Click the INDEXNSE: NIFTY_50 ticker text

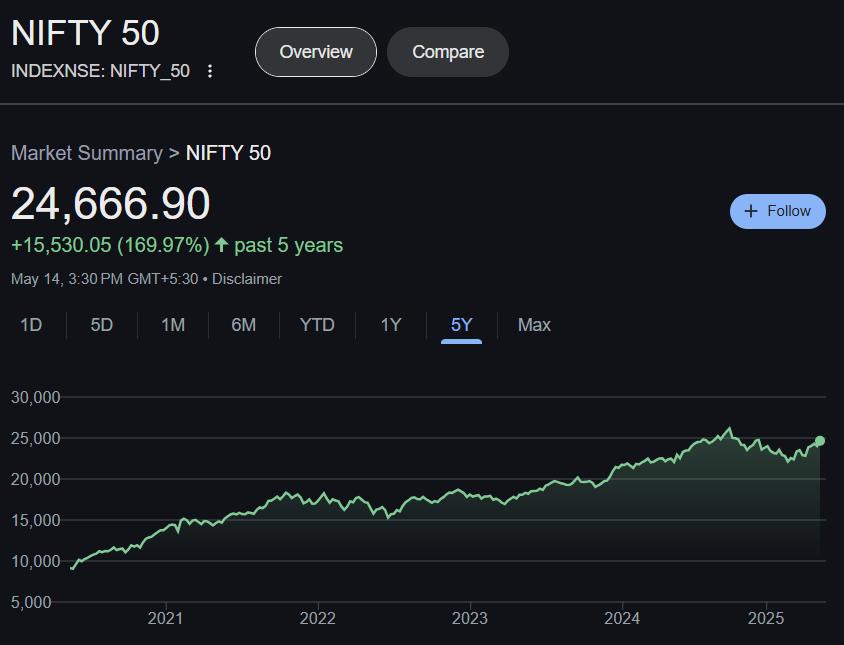tap(100, 71)
